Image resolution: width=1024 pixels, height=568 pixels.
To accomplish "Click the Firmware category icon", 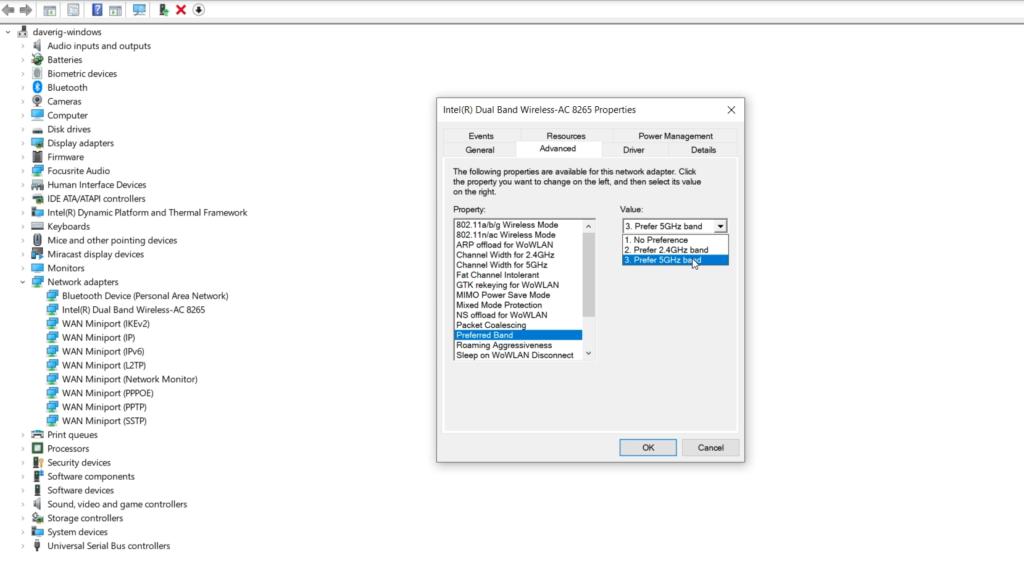I will (x=37, y=157).
